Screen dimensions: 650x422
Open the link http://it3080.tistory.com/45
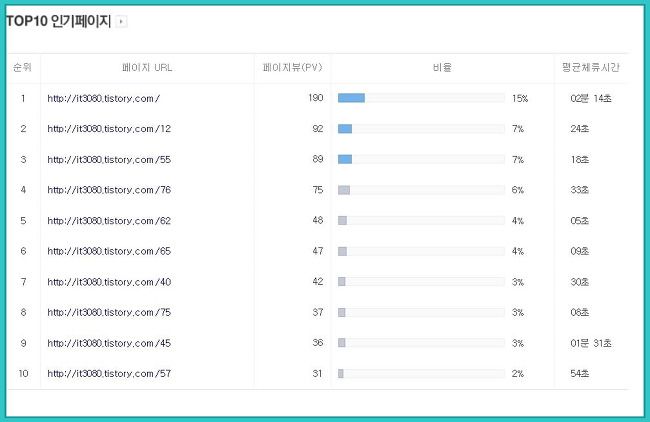pyautogui.click(x=109, y=343)
